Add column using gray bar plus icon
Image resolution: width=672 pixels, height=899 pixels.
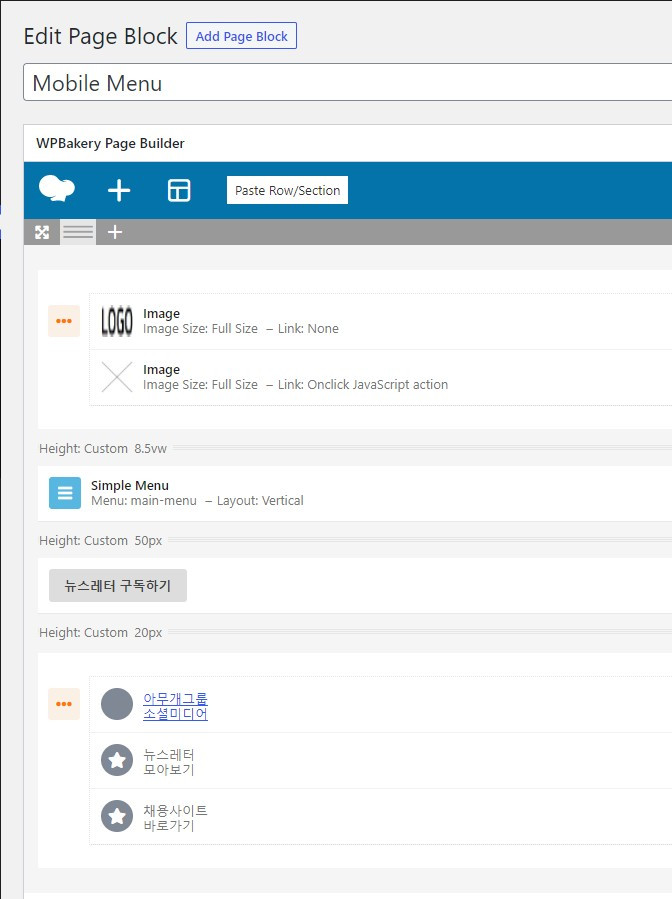pos(115,232)
